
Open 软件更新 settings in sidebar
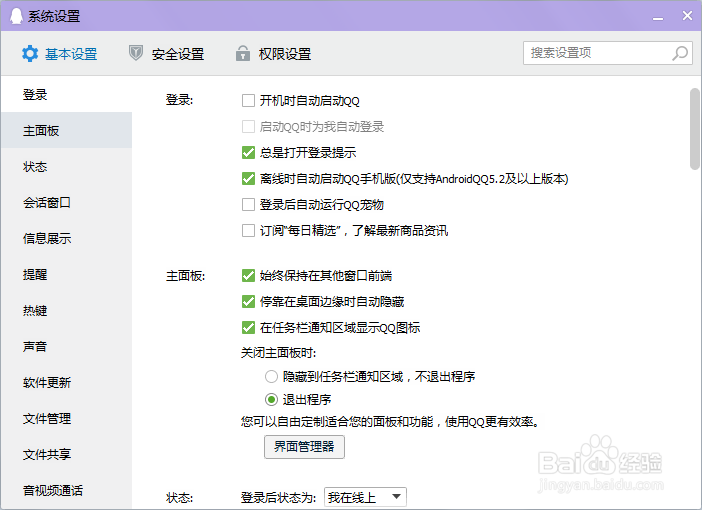66,382
